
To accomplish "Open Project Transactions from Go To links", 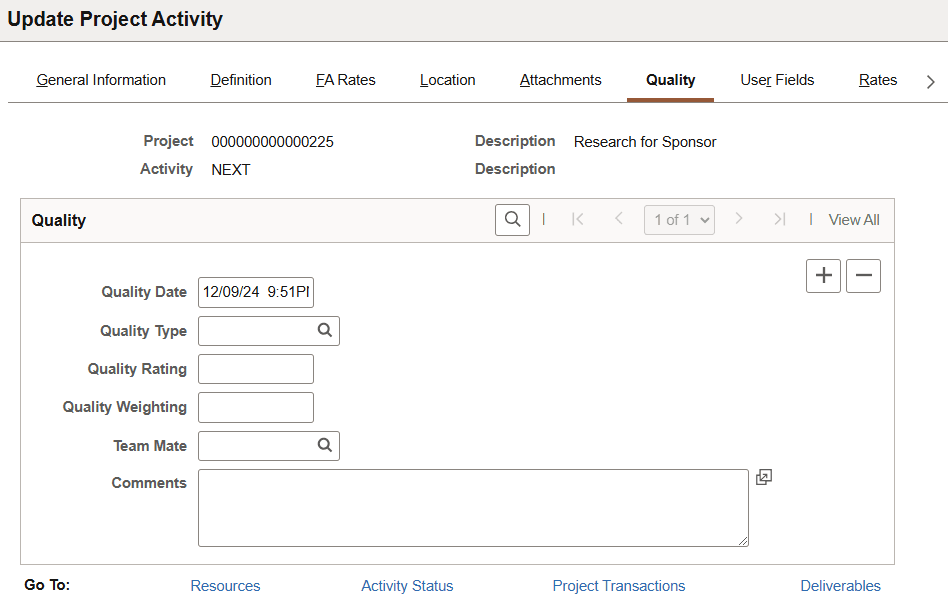I will click(x=618, y=586).
